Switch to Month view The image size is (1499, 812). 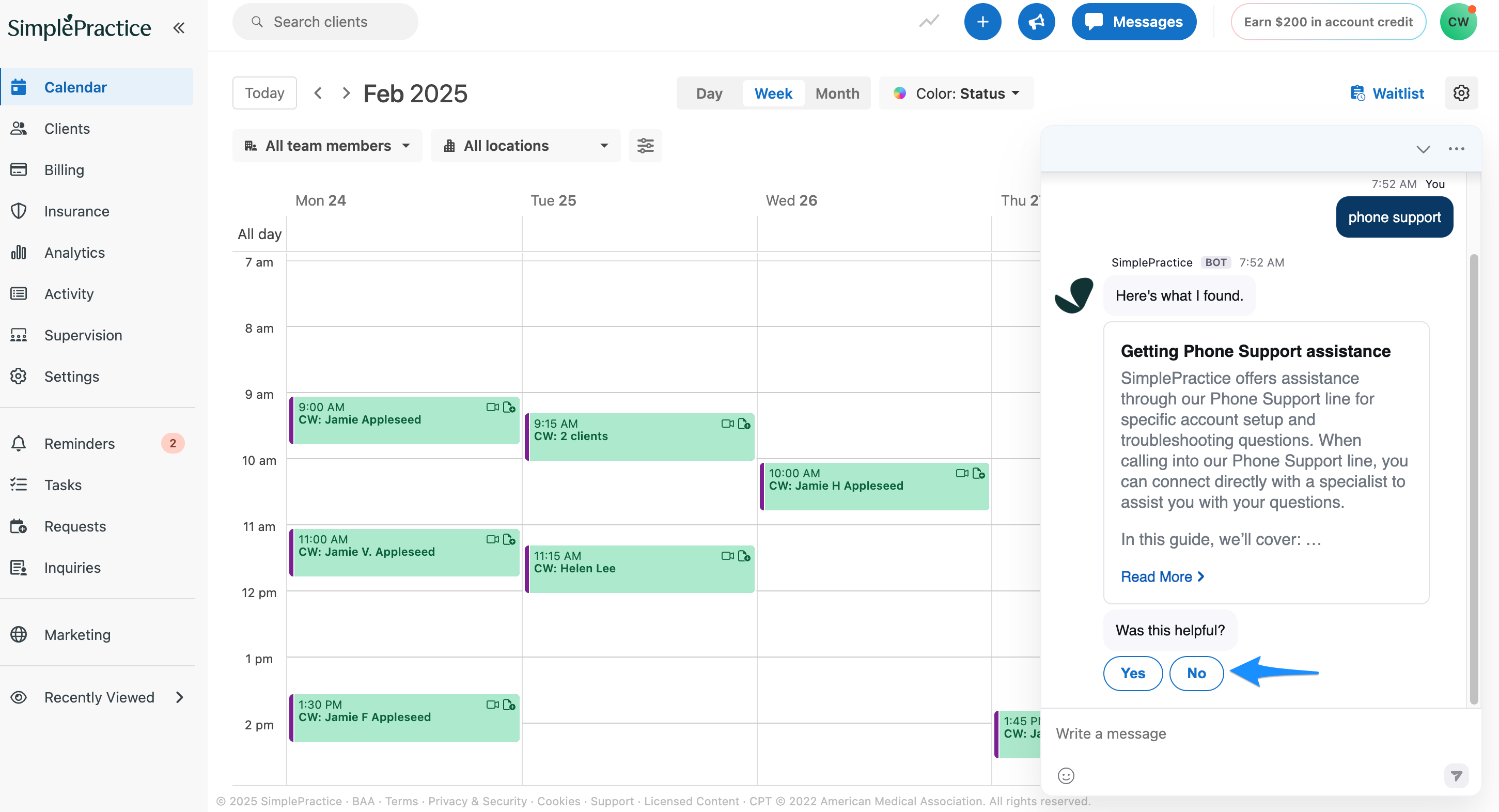pos(837,93)
